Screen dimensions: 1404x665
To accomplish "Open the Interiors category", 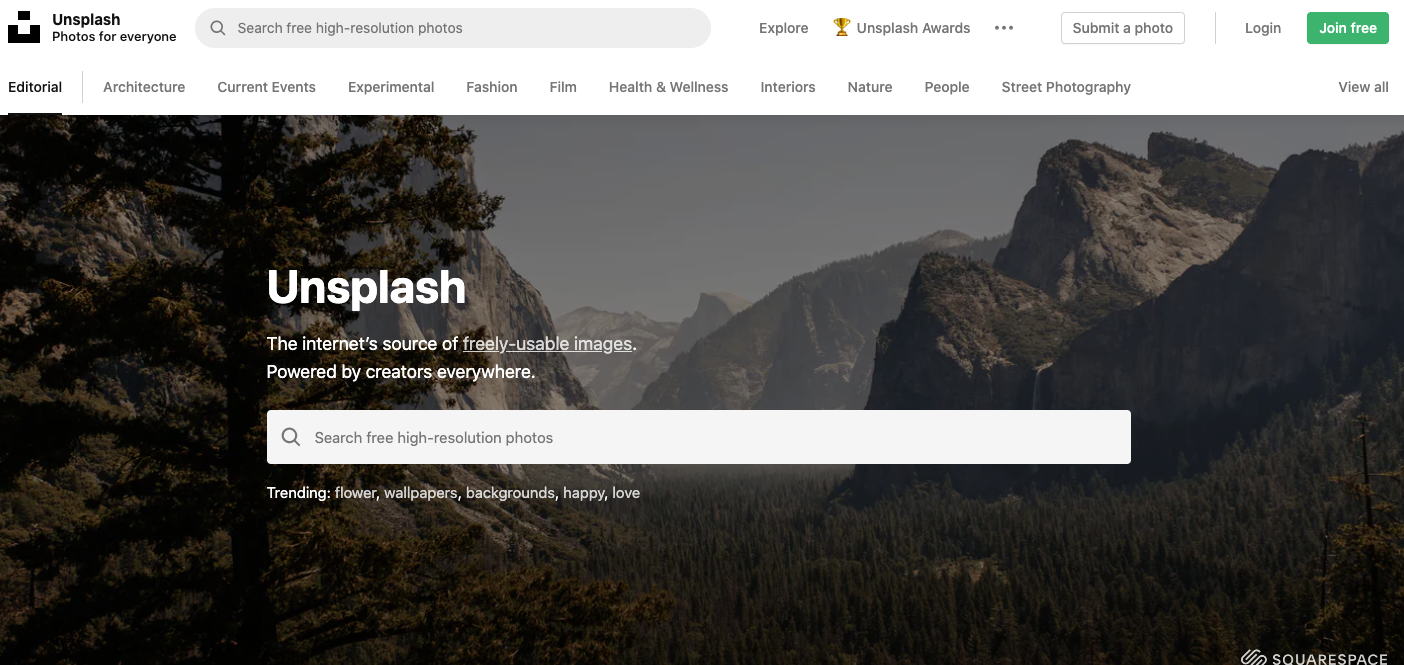I will click(x=788, y=87).
